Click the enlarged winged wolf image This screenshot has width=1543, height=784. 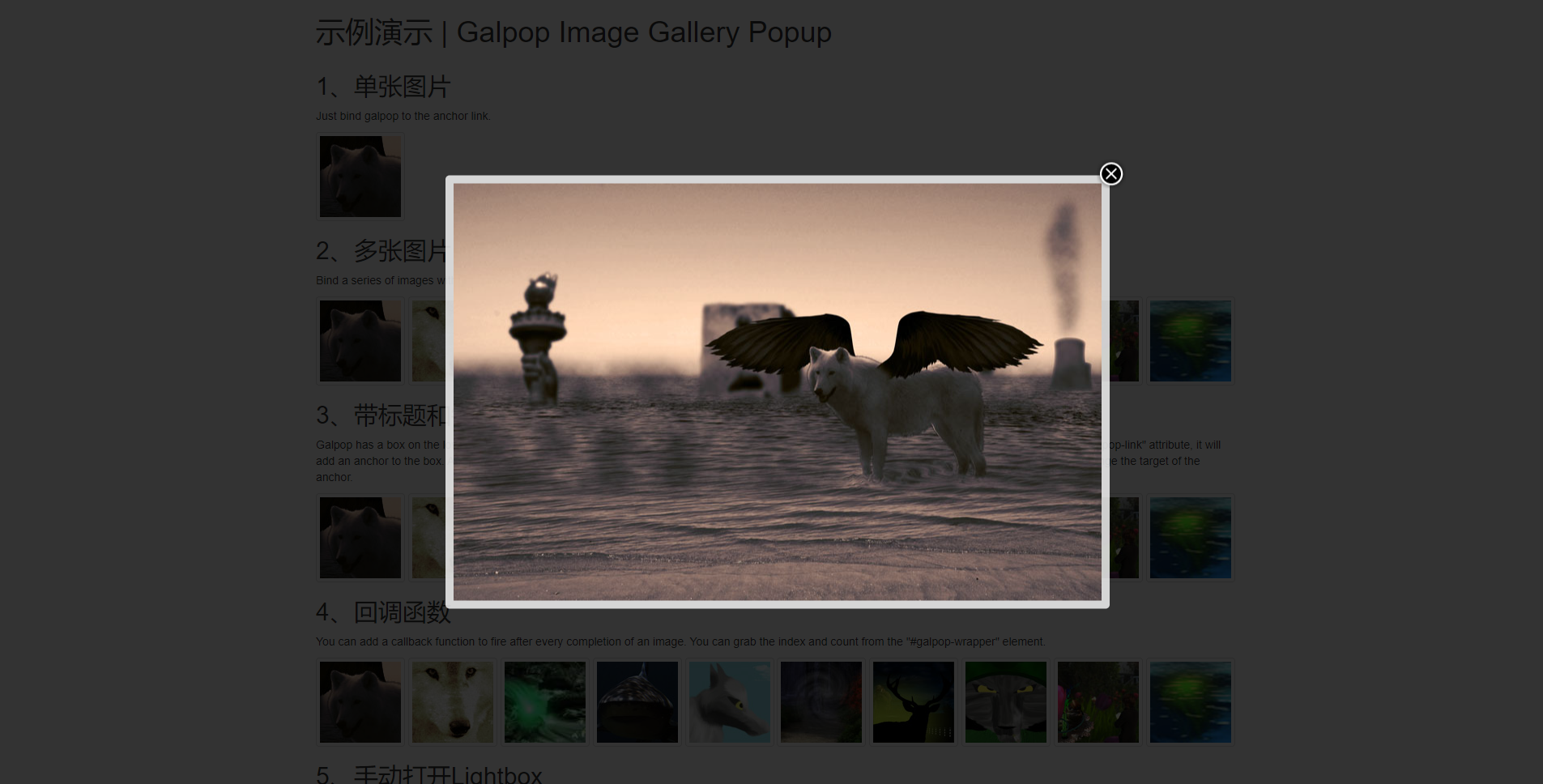pos(778,392)
